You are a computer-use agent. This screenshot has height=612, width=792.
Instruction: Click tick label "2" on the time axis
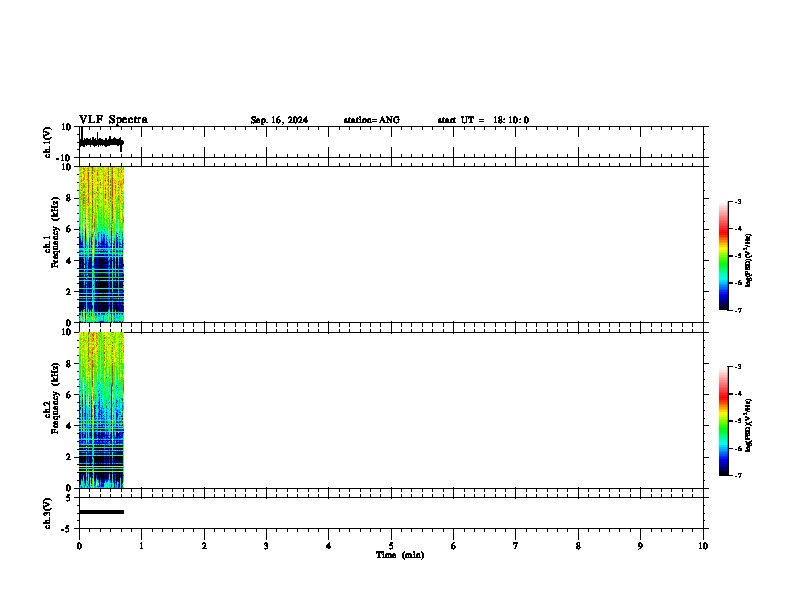[x=204, y=546]
